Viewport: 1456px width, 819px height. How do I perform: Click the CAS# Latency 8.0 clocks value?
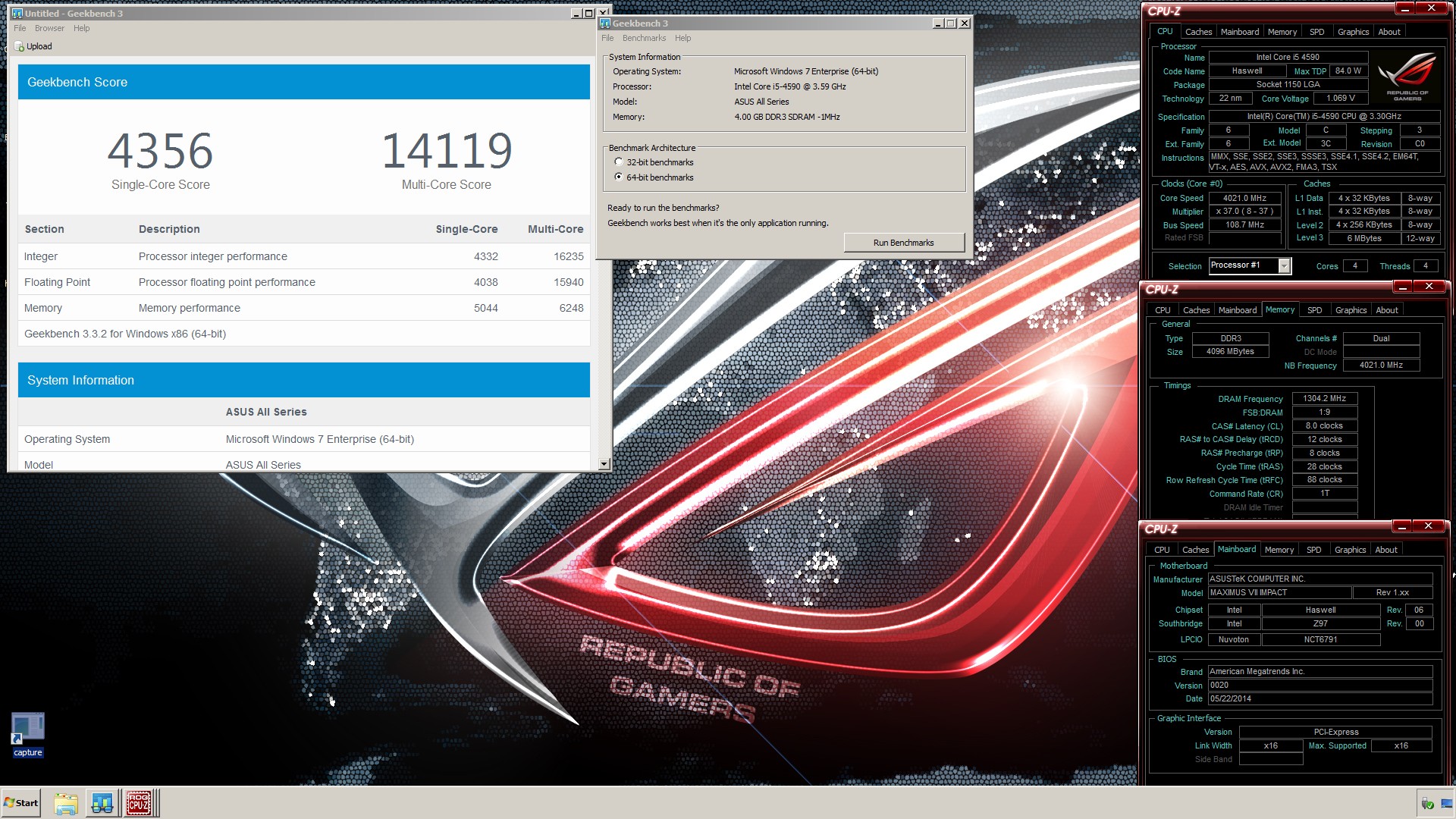pos(1324,425)
